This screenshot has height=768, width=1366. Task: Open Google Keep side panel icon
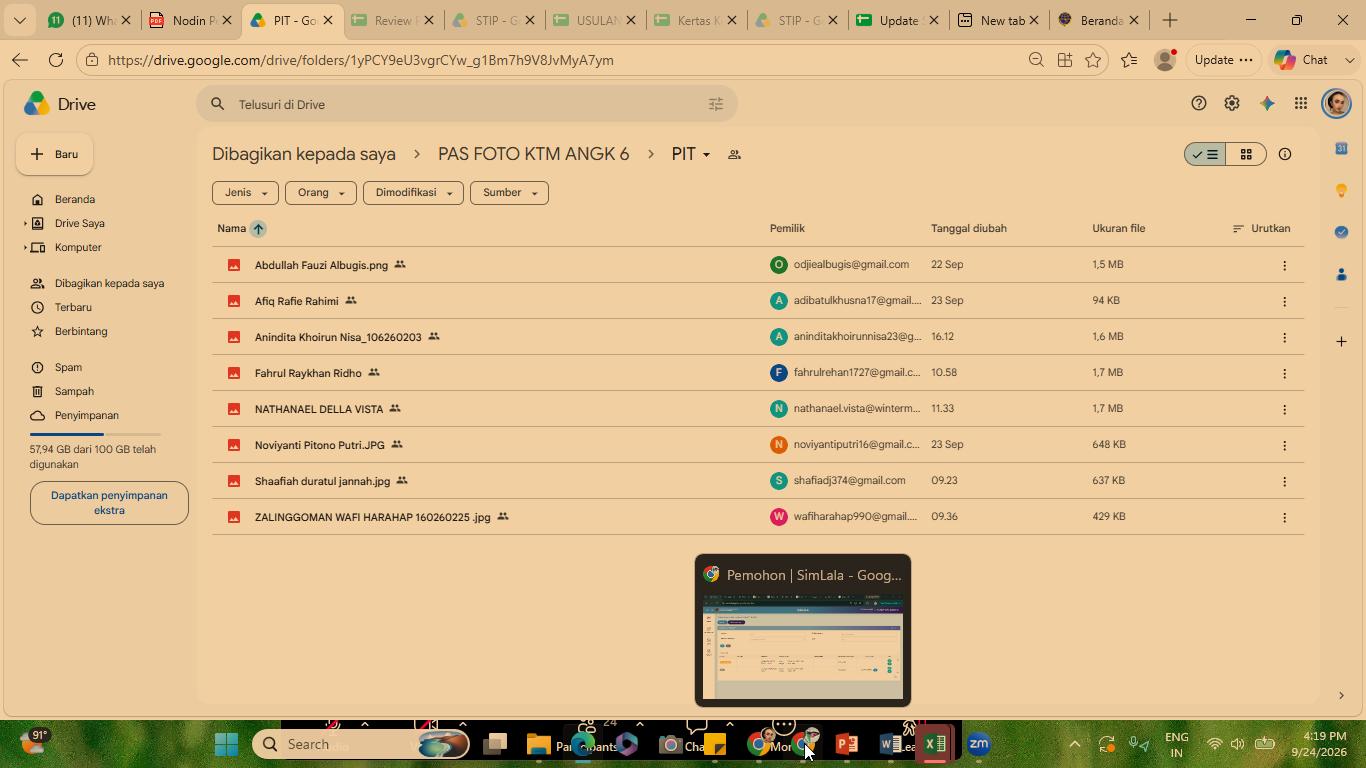(1341, 190)
